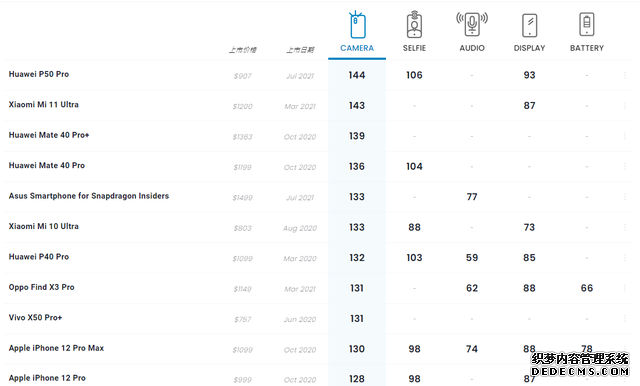640x386 pixels.
Task: Open row options for Xiaomi Mi 11 Ultra
Action: (624, 106)
